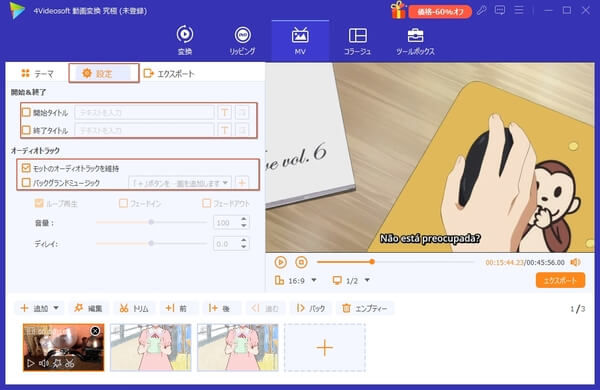
Task: Toggle the ループ再生 checkbox
Action: 39,203
